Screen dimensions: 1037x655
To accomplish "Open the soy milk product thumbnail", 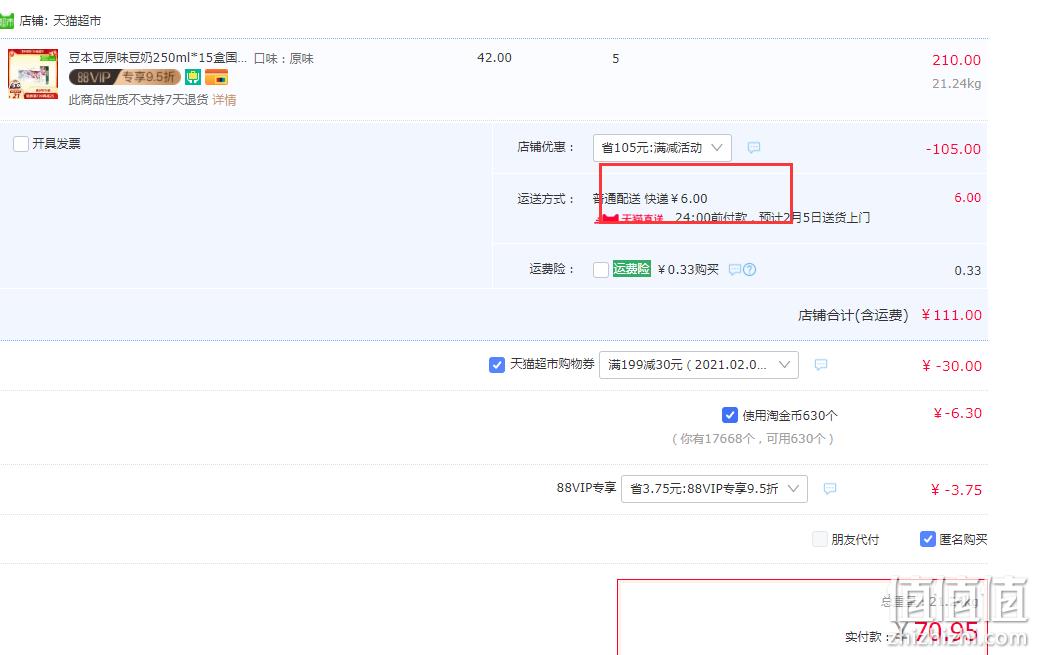I will (x=33, y=74).
